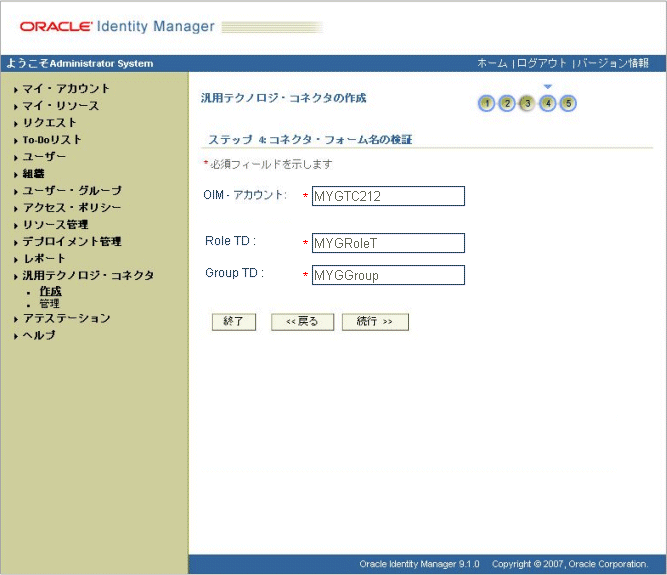Click step 4 circle in wizard progress
667x575 pixels.
(548, 103)
